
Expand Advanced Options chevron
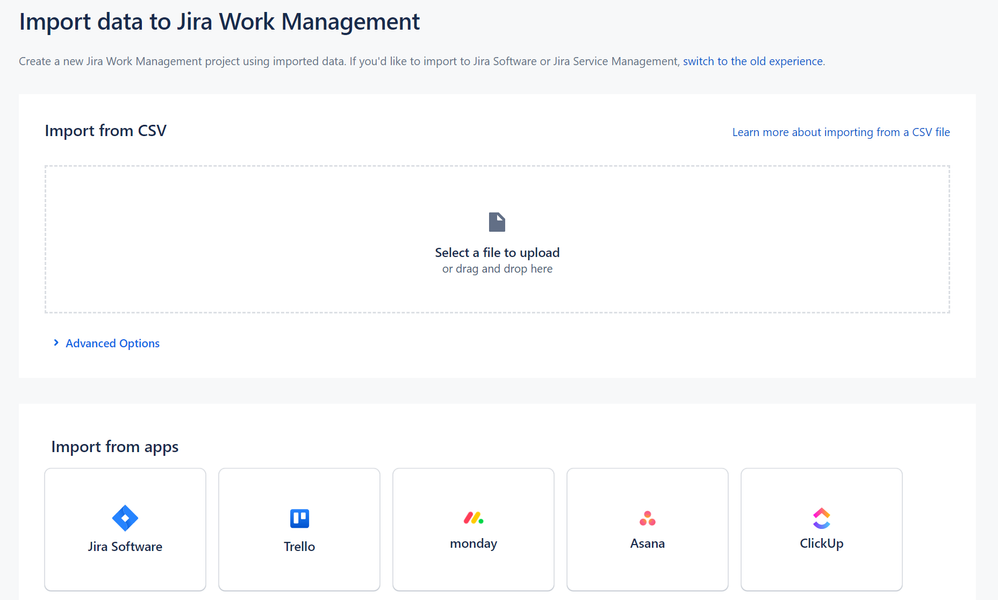(56, 343)
